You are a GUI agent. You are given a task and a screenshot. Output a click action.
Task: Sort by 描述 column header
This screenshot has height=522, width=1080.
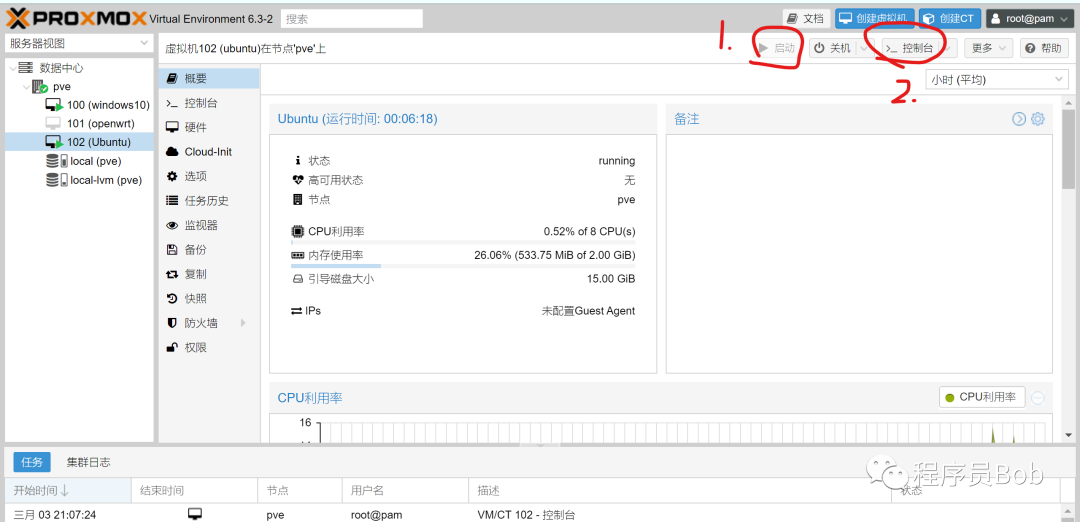pos(680,490)
